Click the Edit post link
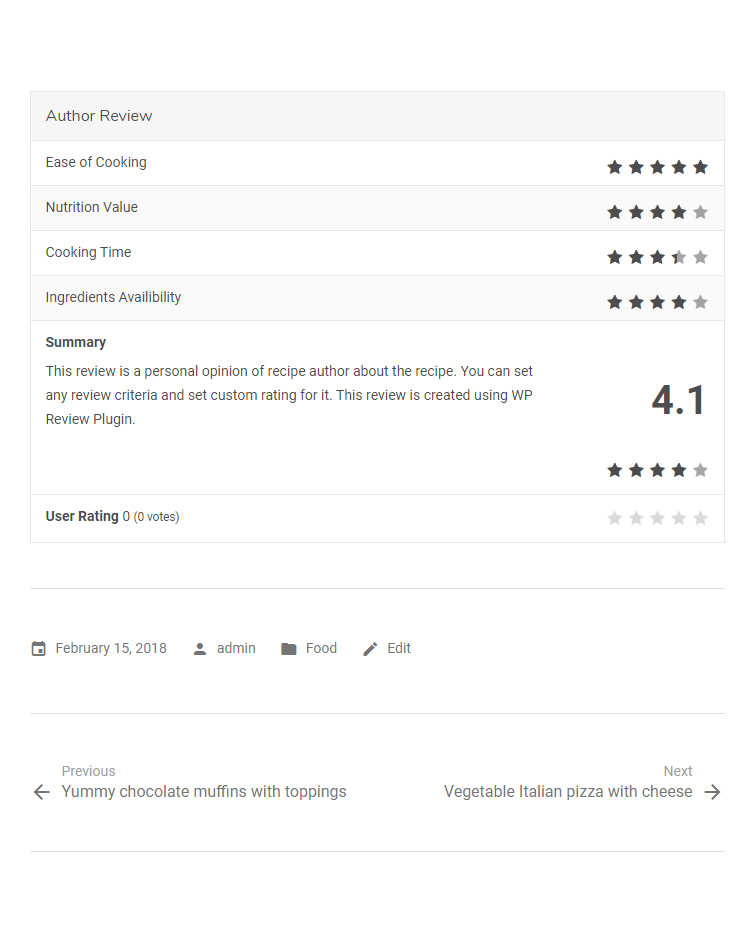755x940 pixels. [x=399, y=649]
